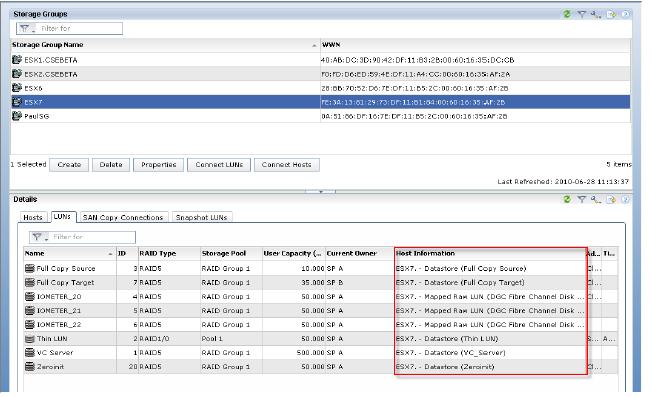This screenshot has height=397, width=652.
Task: Open the Snapshot LUNs tab
Action: (x=201, y=217)
